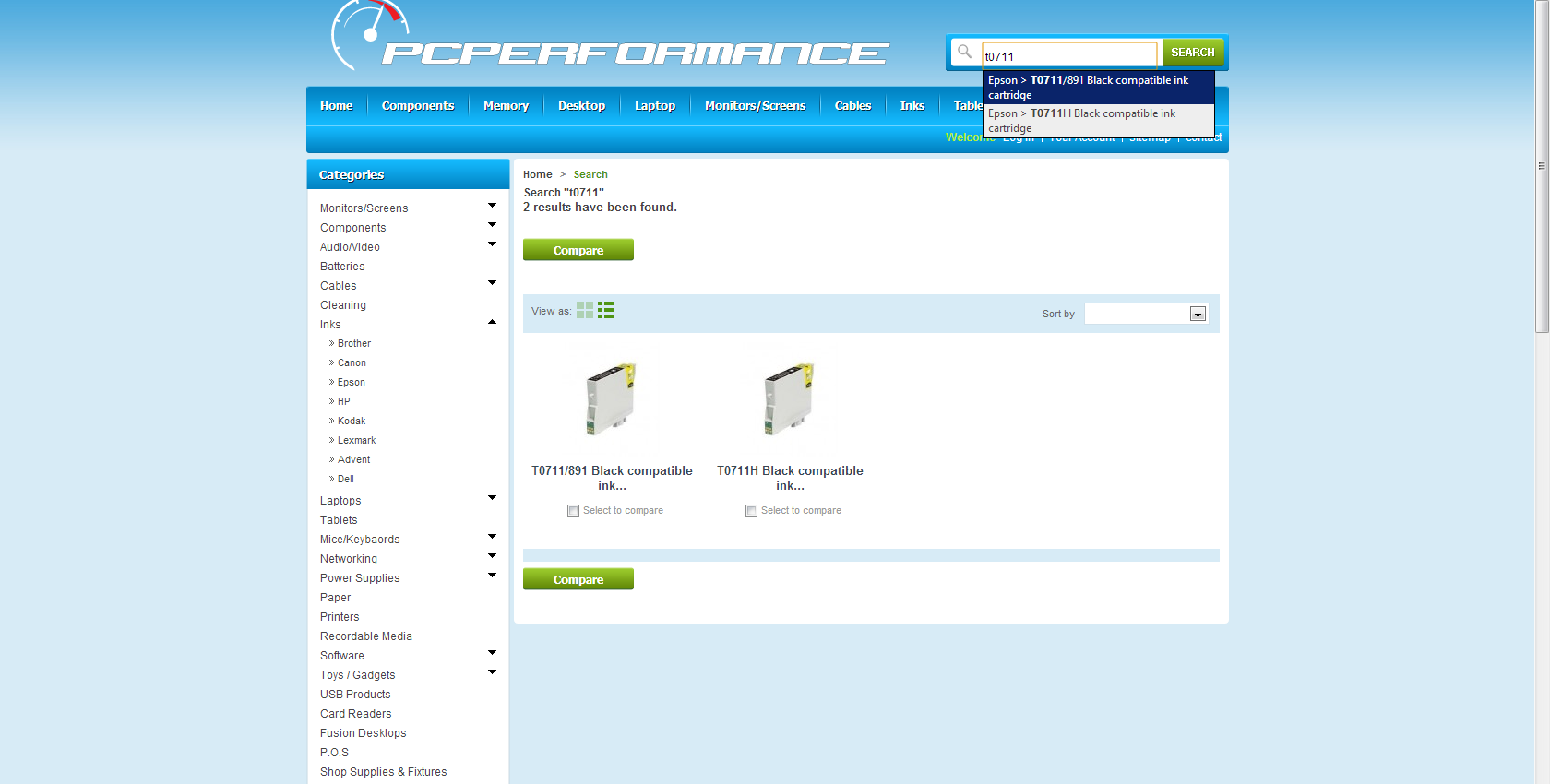Open Inks navigation menu

[x=912, y=106]
